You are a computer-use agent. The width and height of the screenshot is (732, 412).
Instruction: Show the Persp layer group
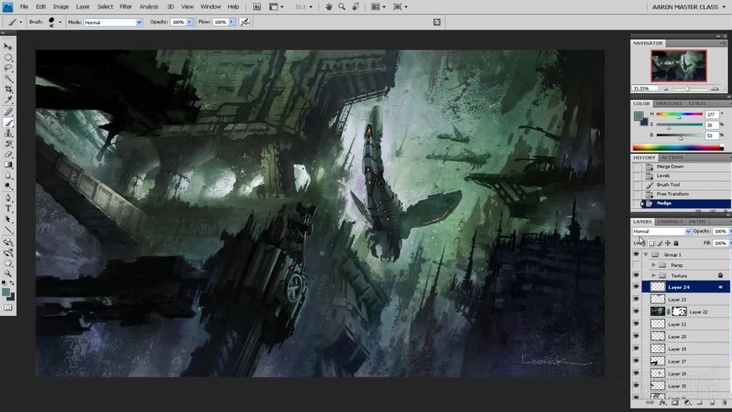pyautogui.click(x=636, y=265)
